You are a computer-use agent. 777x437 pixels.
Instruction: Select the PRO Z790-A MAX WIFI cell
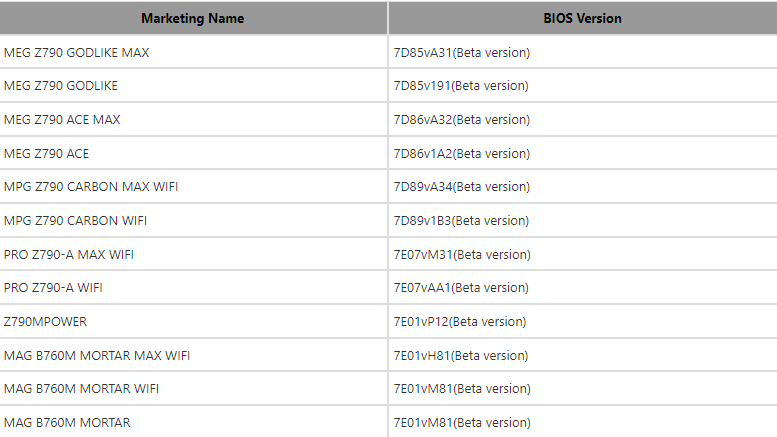[x=193, y=255]
